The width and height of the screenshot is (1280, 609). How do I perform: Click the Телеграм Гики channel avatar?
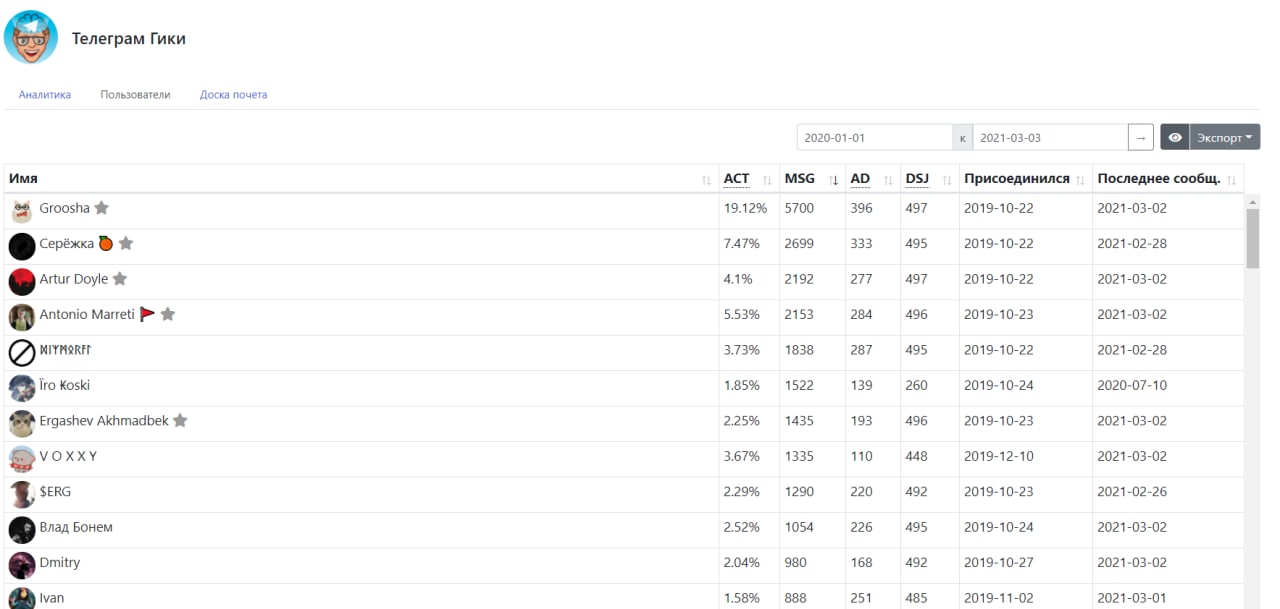31,38
